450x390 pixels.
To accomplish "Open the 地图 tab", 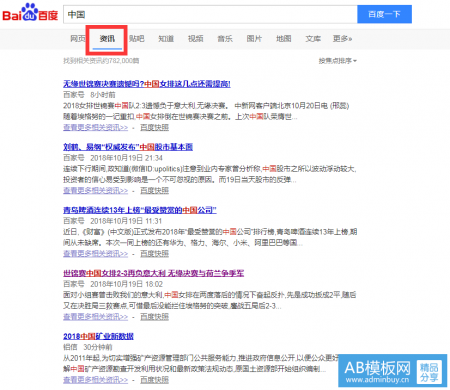I will click(x=284, y=39).
